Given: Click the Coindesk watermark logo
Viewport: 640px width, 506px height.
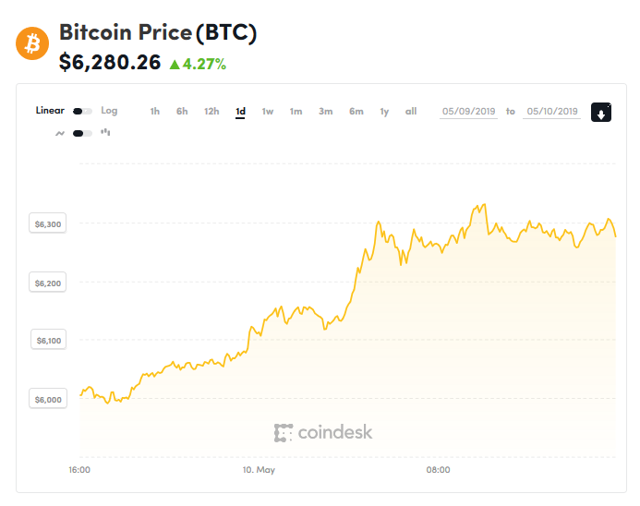Looking at the screenshot, I should (x=323, y=432).
